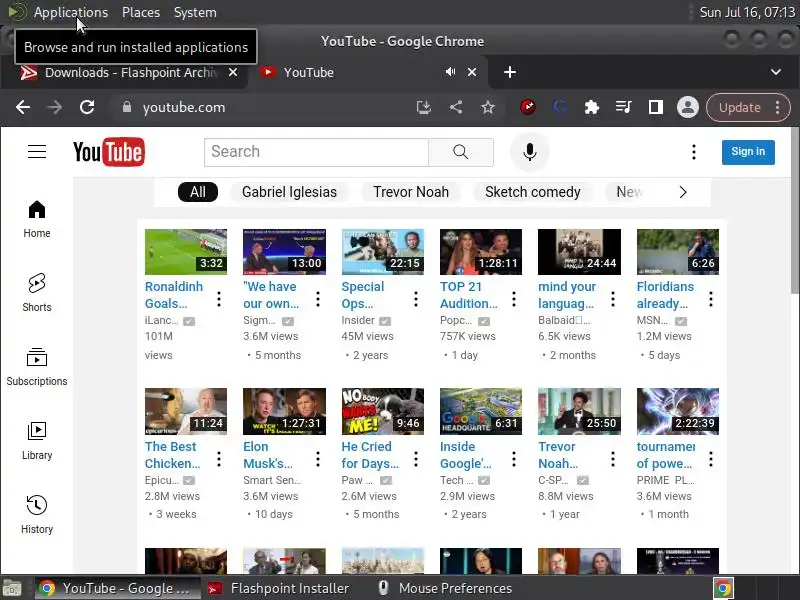
Task: Open the Chrome extensions puzzle icon
Action: 591,107
